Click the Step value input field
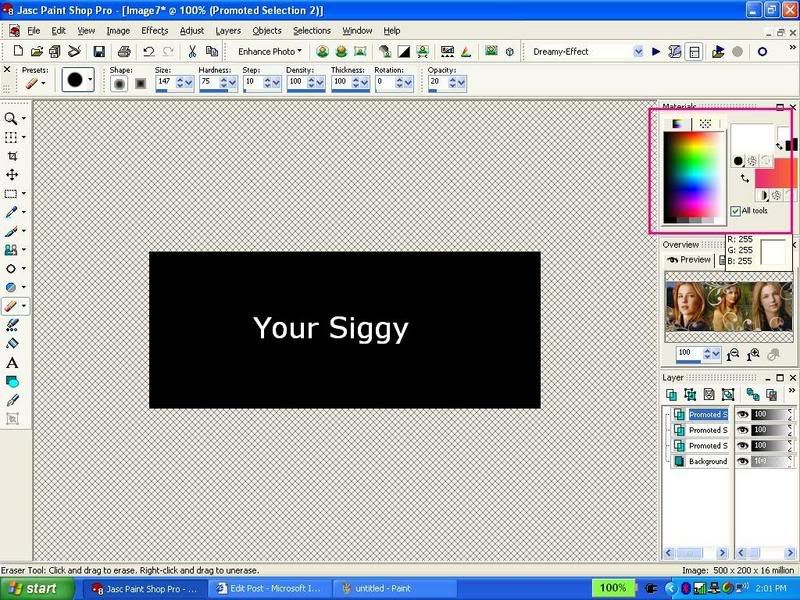The height and width of the screenshot is (600, 800). click(x=253, y=82)
